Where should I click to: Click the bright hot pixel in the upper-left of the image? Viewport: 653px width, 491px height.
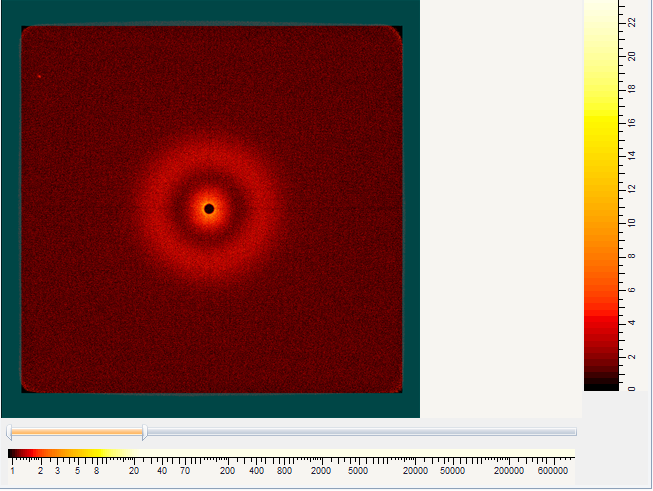coord(39,76)
